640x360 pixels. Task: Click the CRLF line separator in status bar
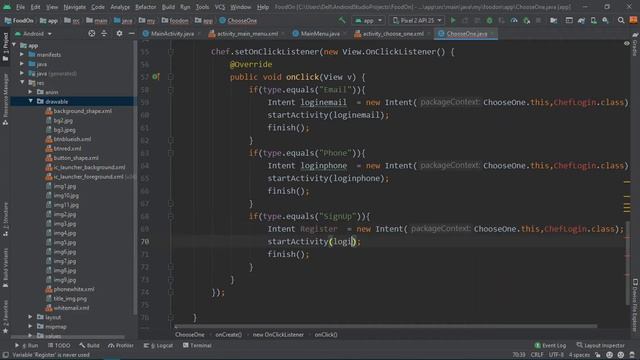point(537,355)
